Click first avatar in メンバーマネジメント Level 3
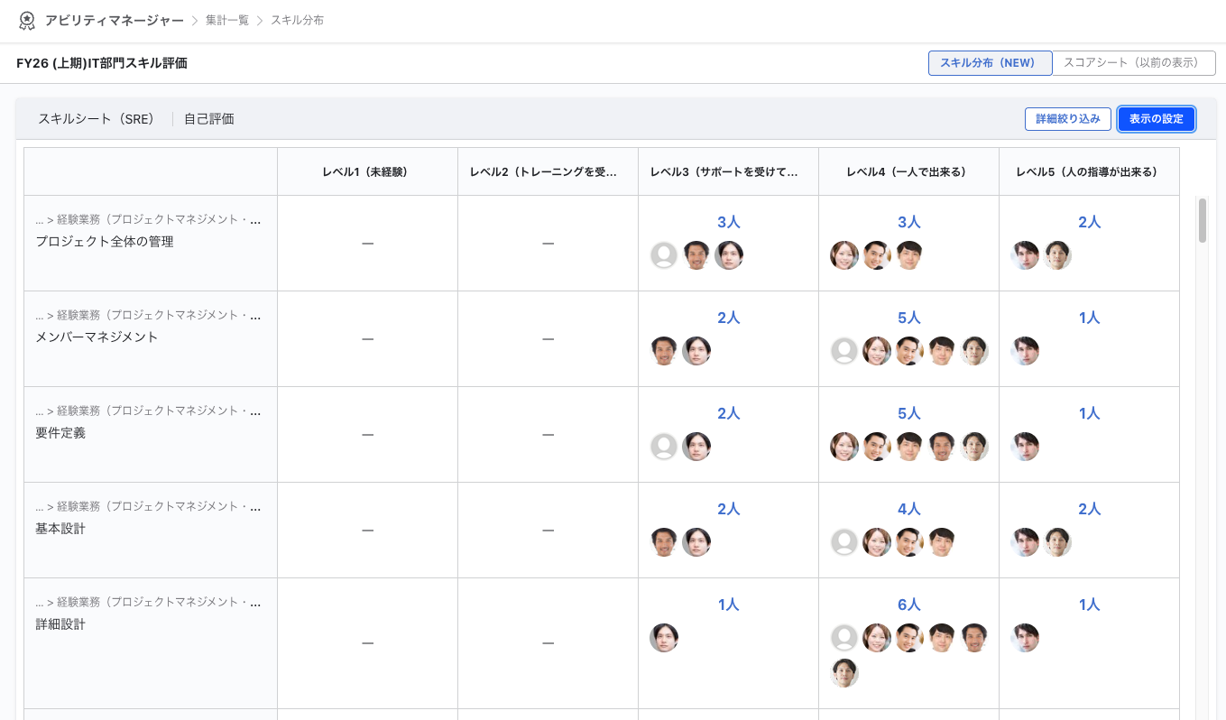 (664, 351)
